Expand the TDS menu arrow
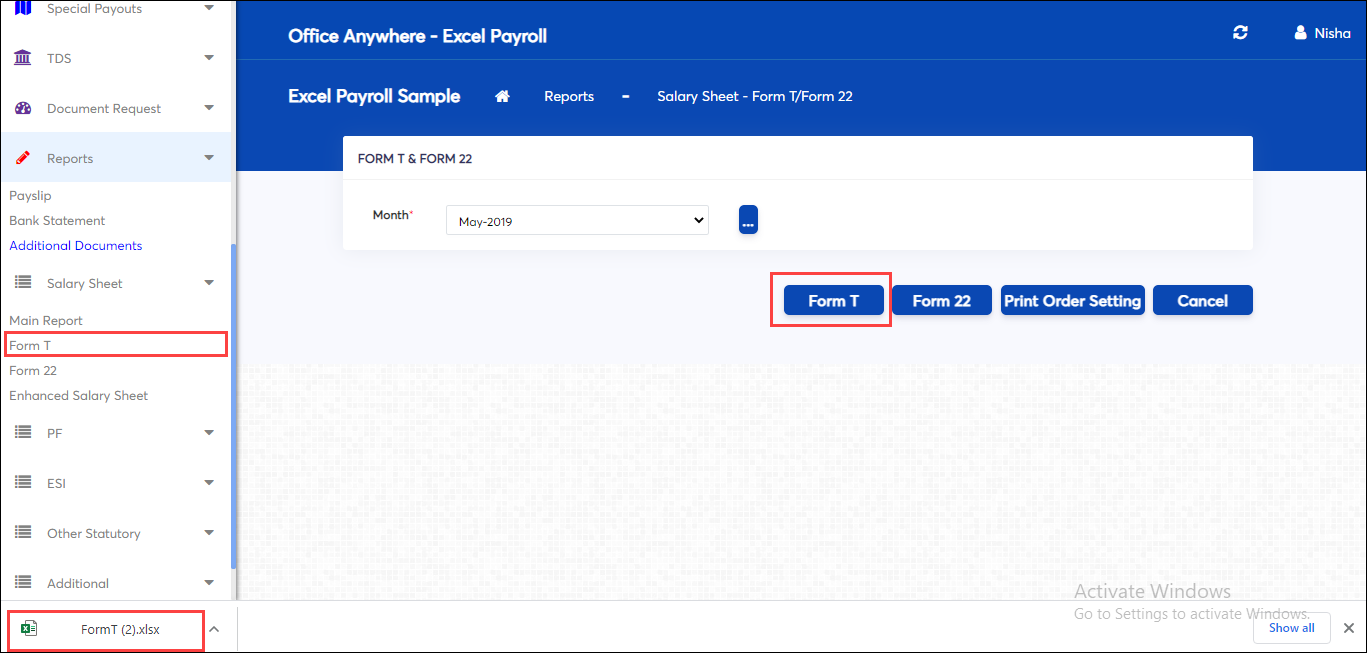 click(x=209, y=58)
